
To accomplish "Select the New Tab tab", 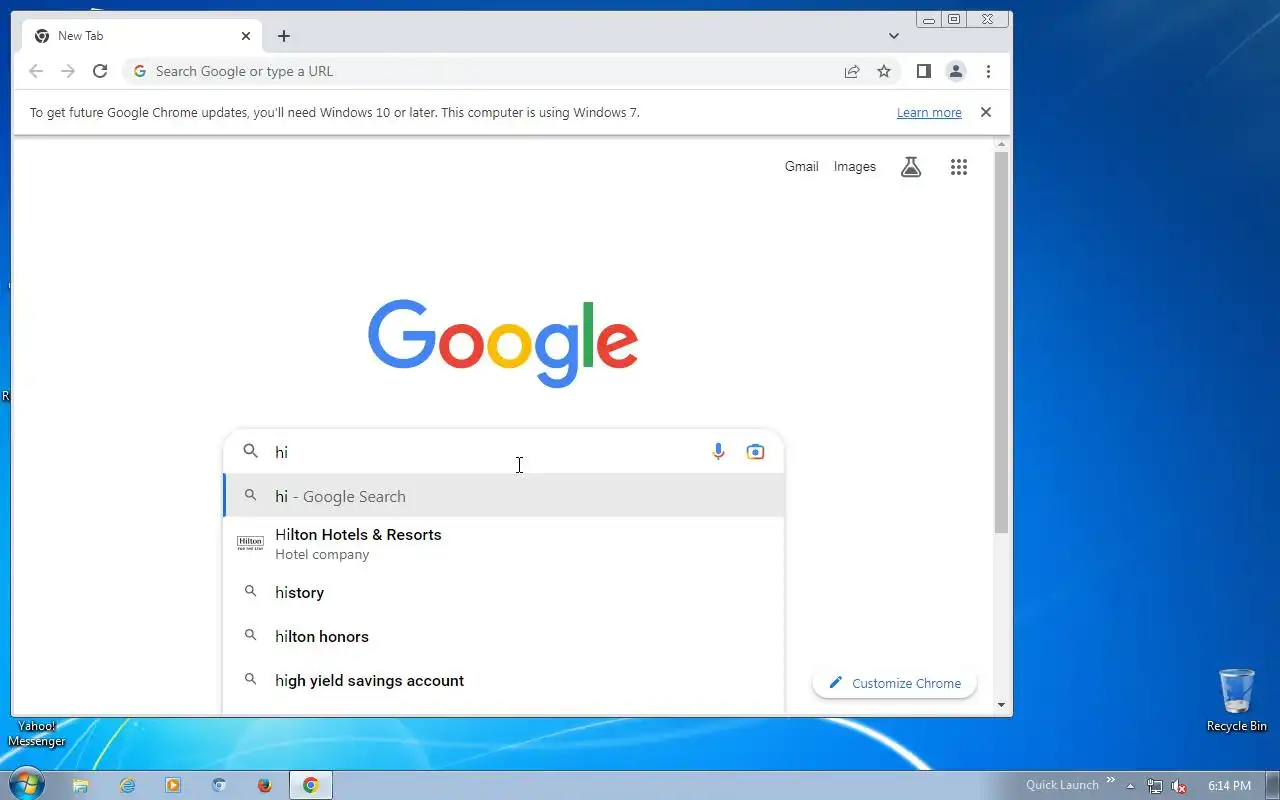I will [143, 36].
